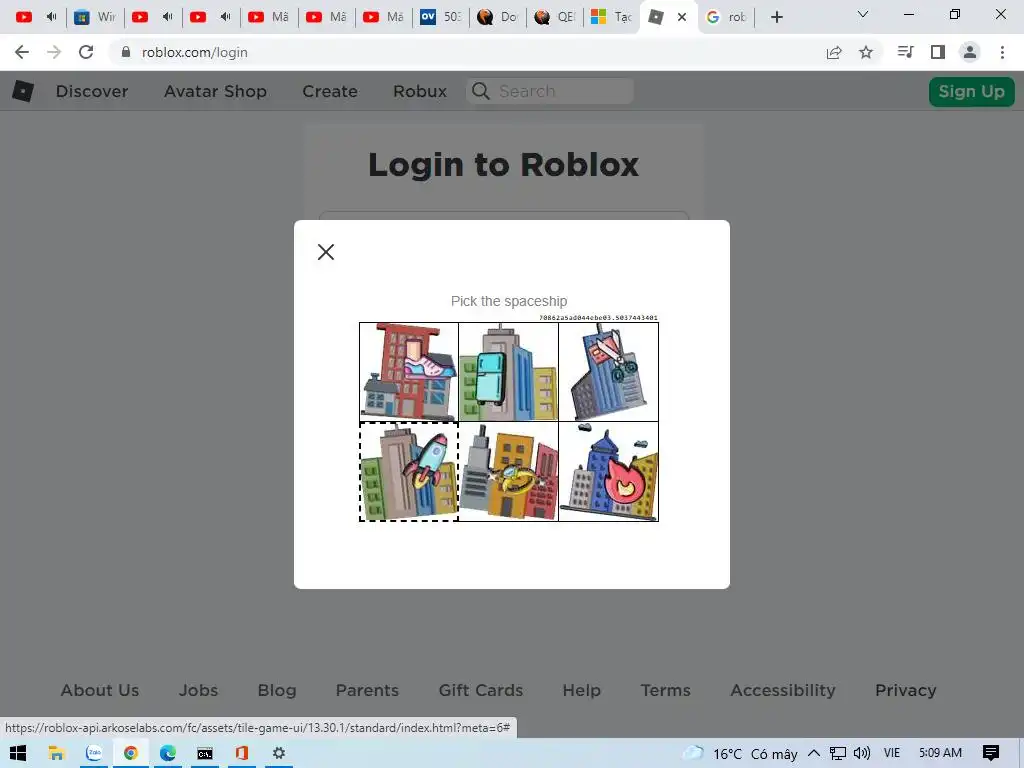Open Jobs footer link

[199, 690]
